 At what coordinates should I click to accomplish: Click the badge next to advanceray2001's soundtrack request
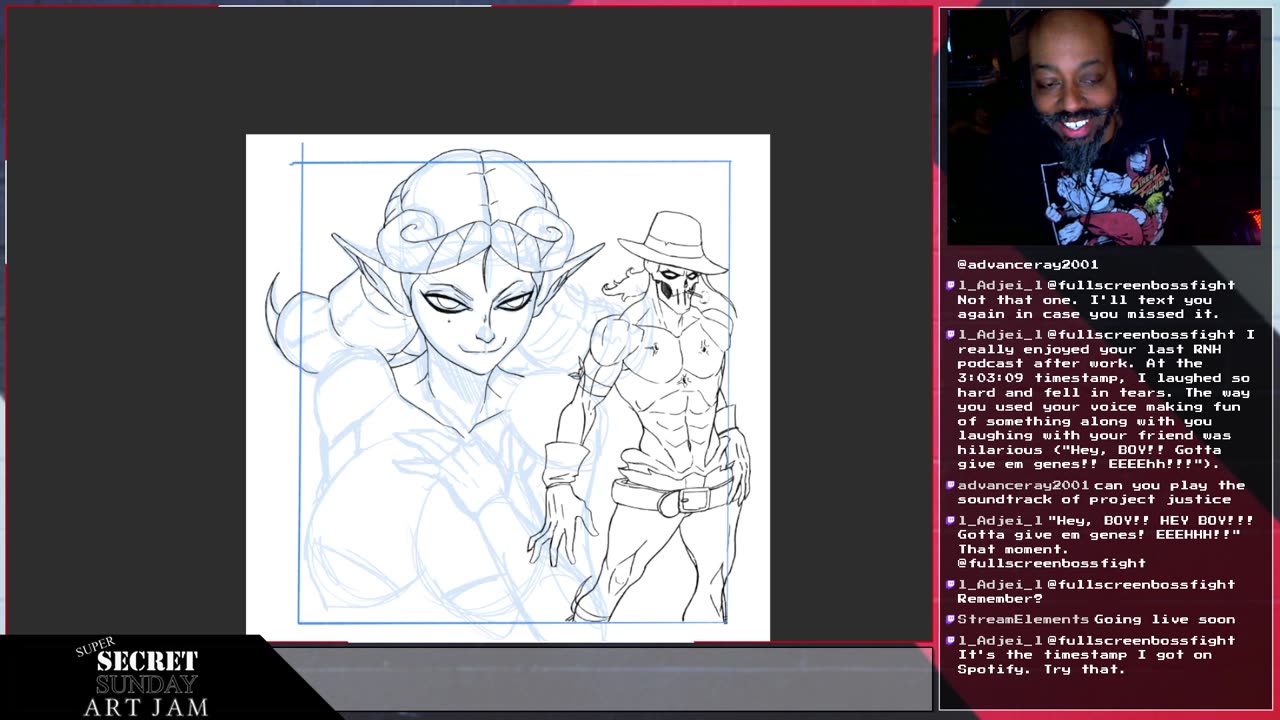pyautogui.click(x=951, y=485)
